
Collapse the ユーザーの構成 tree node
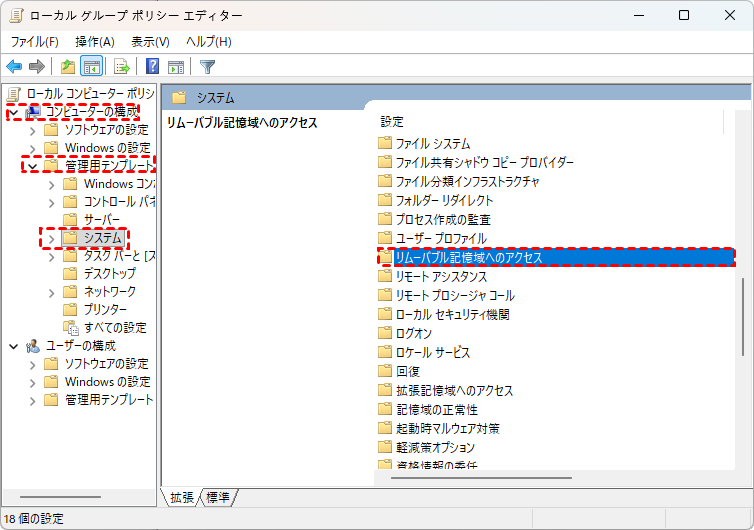point(13,346)
